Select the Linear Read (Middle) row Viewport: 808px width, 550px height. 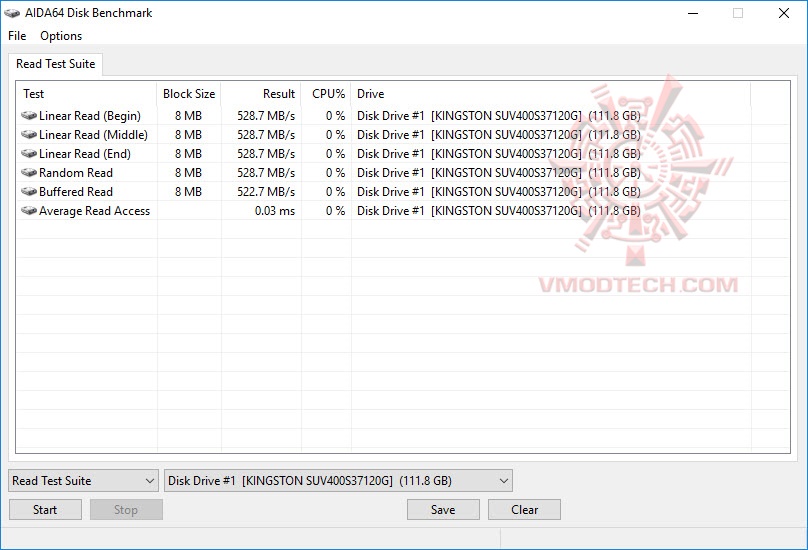click(x=402, y=135)
